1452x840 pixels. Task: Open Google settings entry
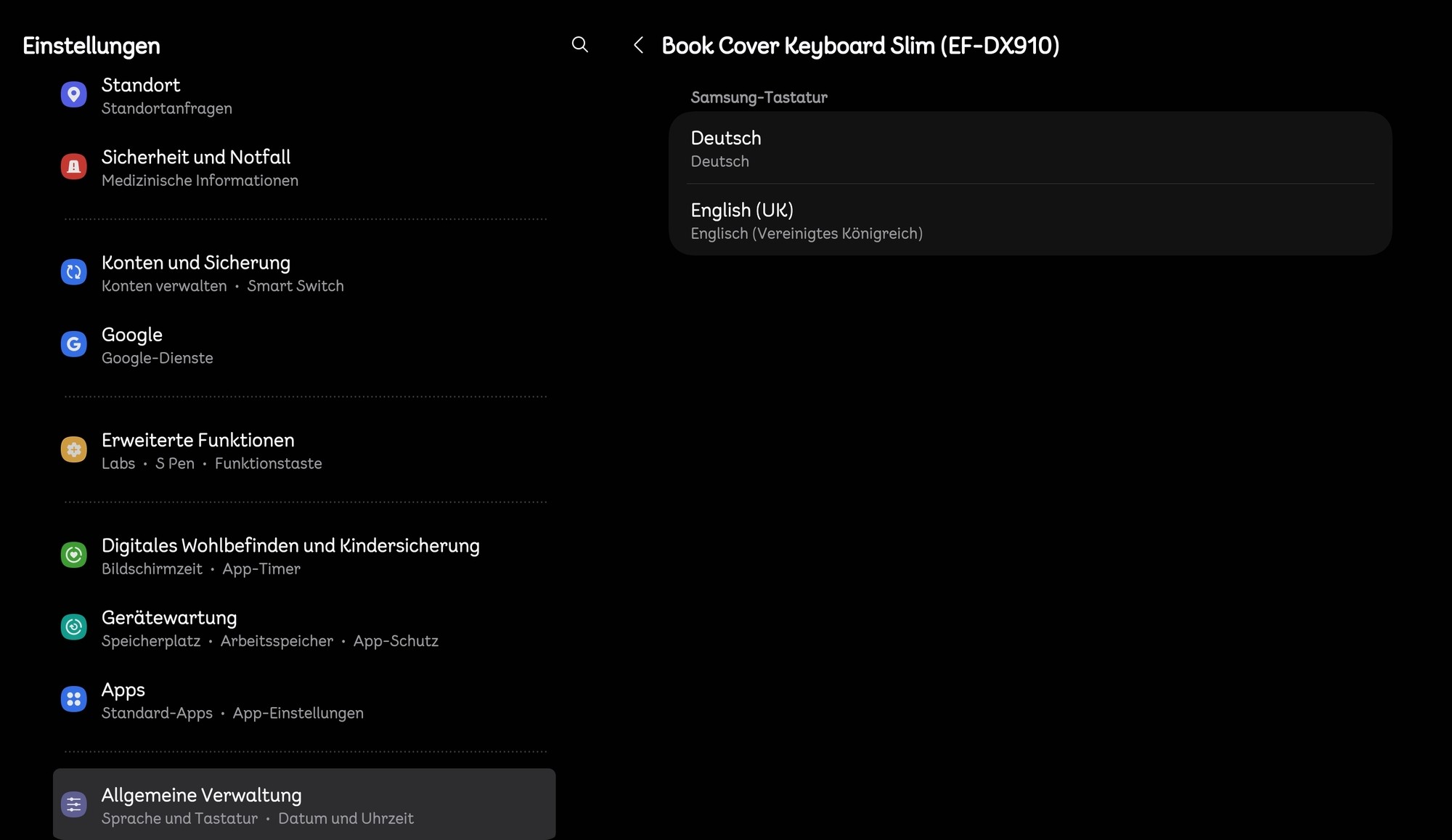point(304,345)
